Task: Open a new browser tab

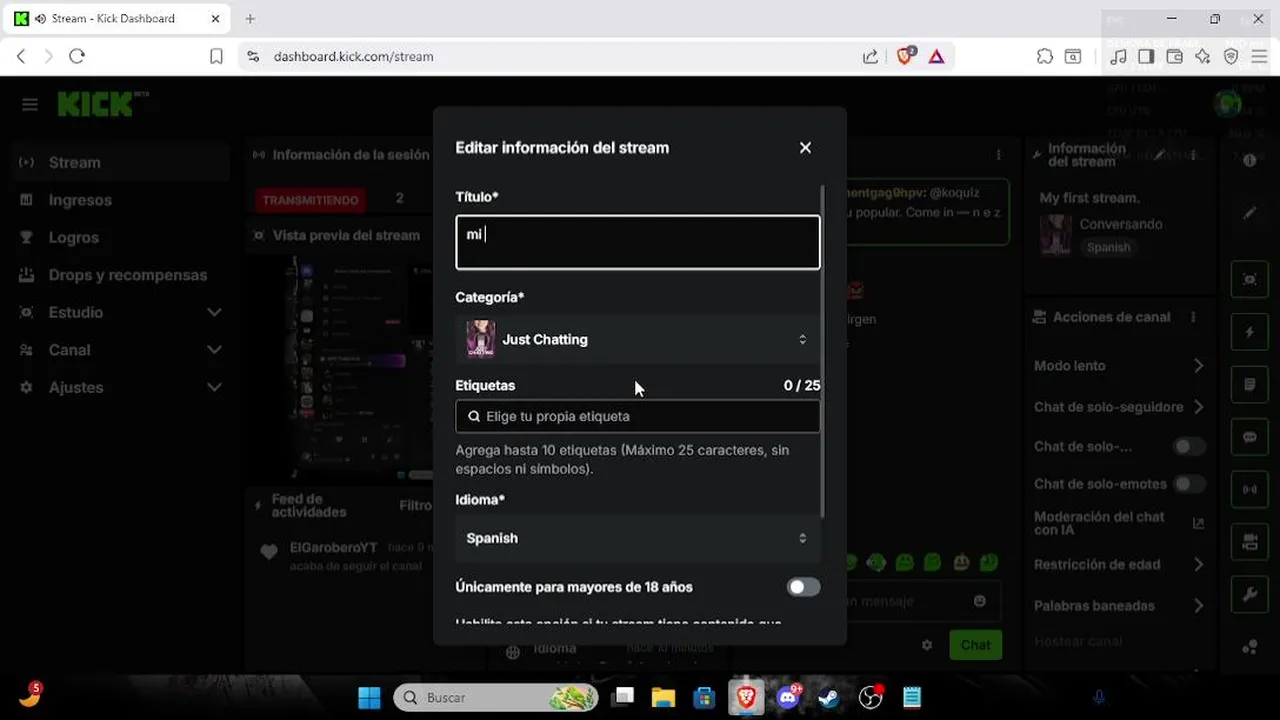Action: [250, 19]
